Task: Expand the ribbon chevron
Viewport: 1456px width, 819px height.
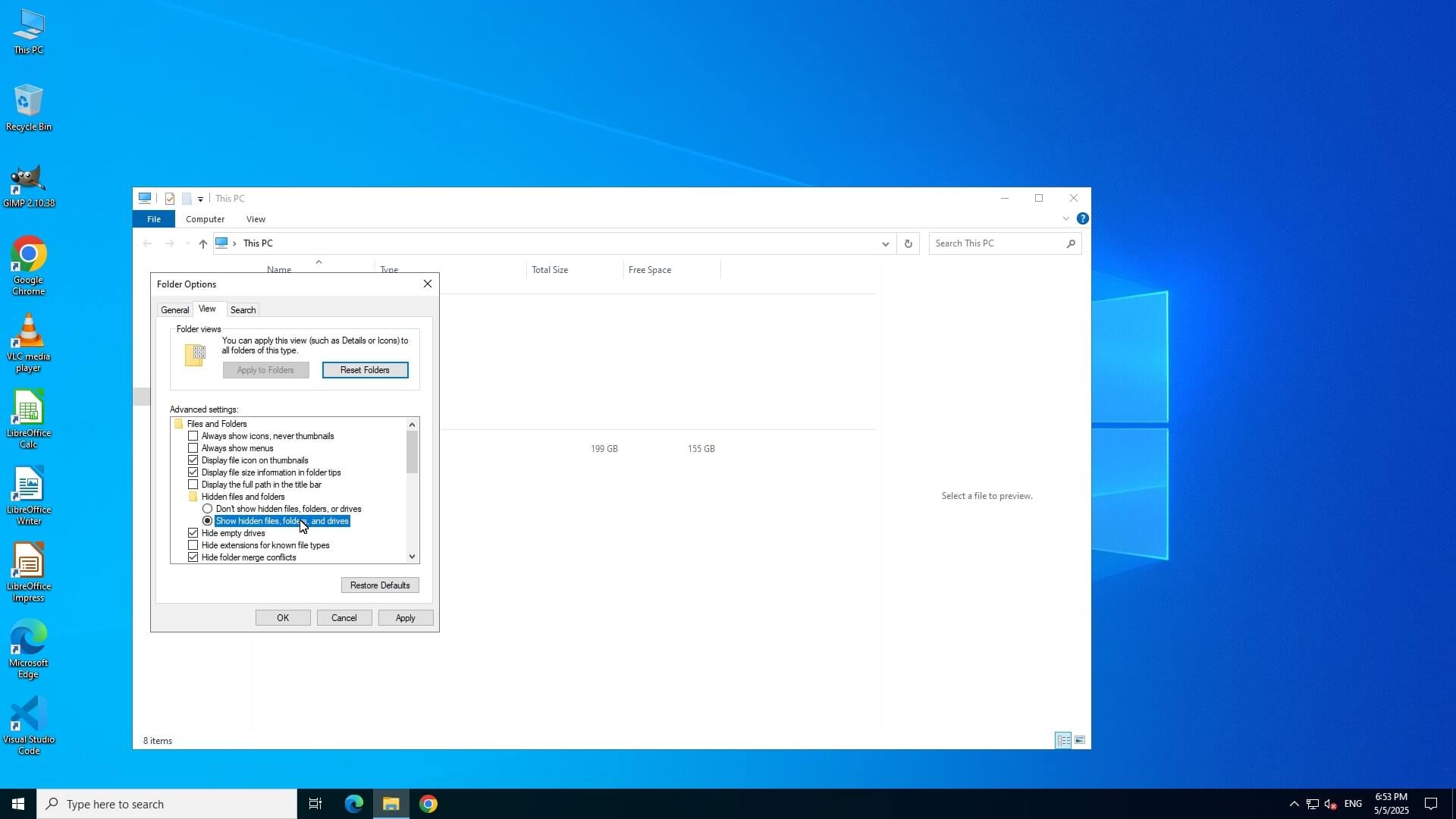Action: tap(1065, 218)
